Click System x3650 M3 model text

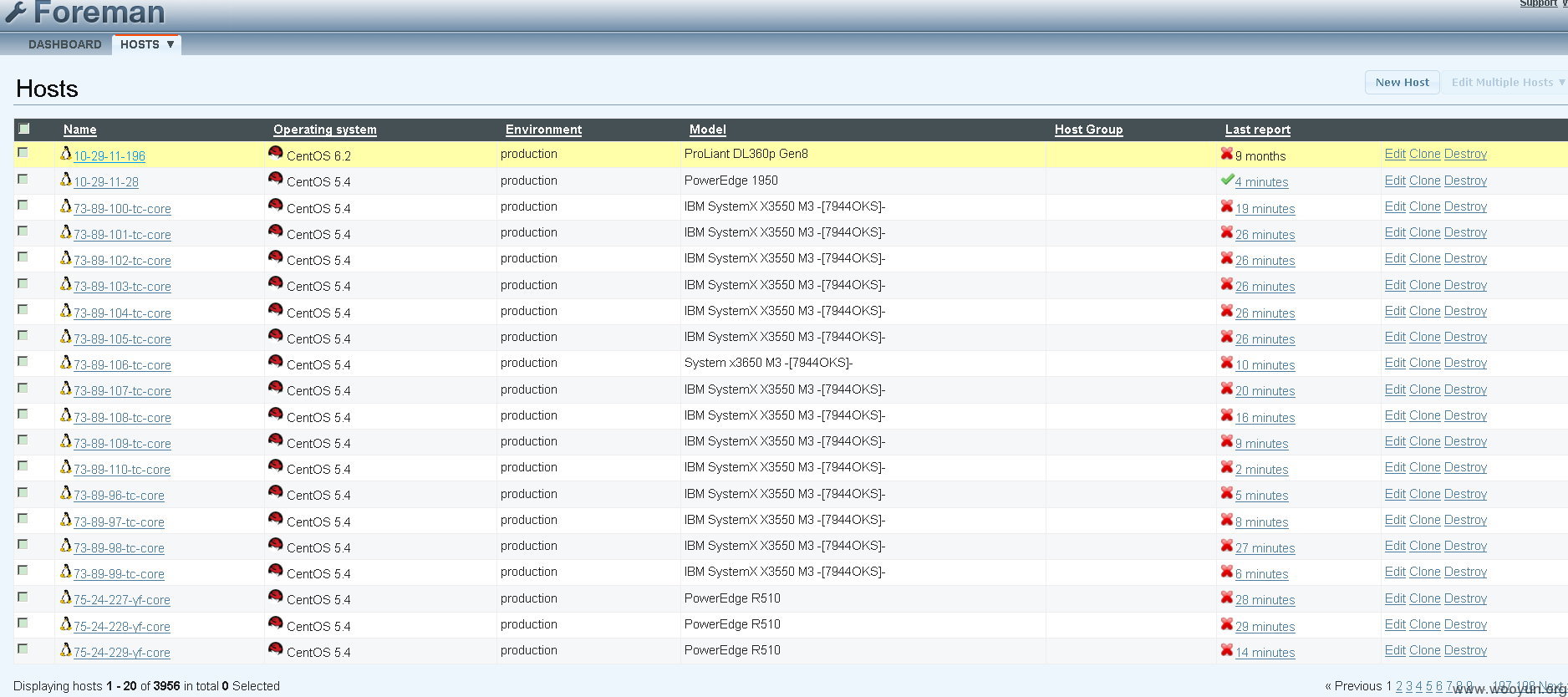click(x=768, y=363)
